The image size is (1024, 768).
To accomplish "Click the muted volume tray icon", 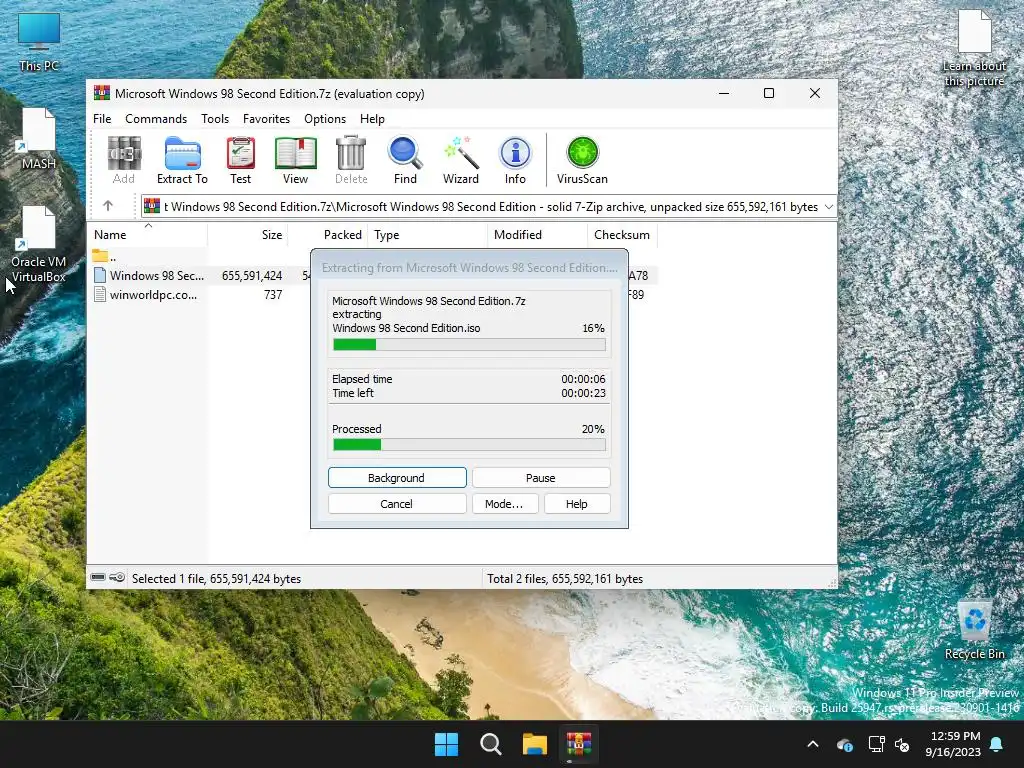I will [x=902, y=744].
